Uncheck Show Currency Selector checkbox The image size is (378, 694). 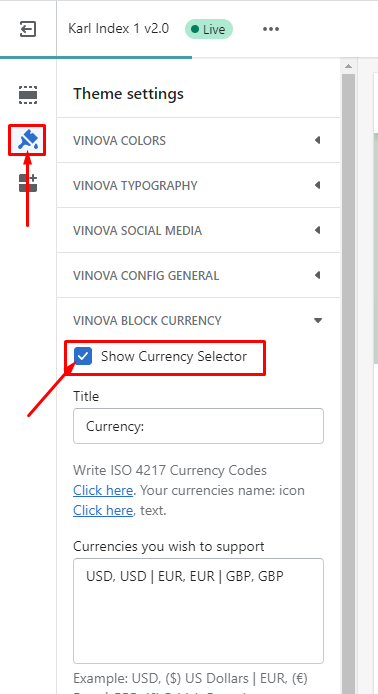pos(83,356)
